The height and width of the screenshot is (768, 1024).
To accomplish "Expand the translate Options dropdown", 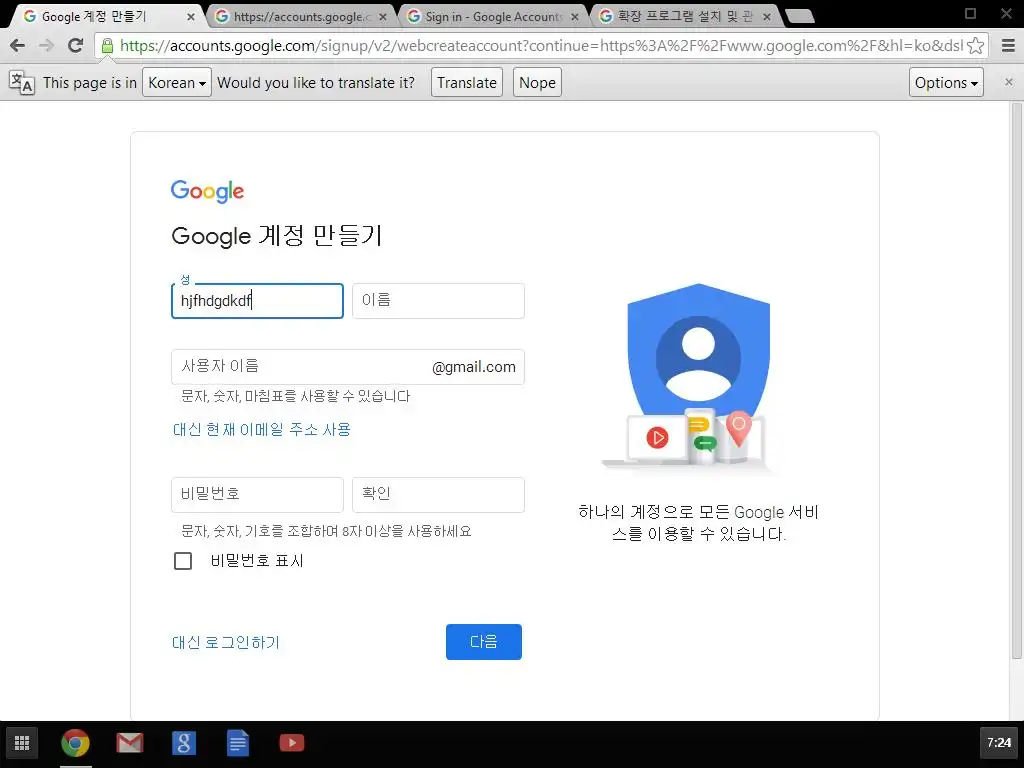I will pos(946,82).
